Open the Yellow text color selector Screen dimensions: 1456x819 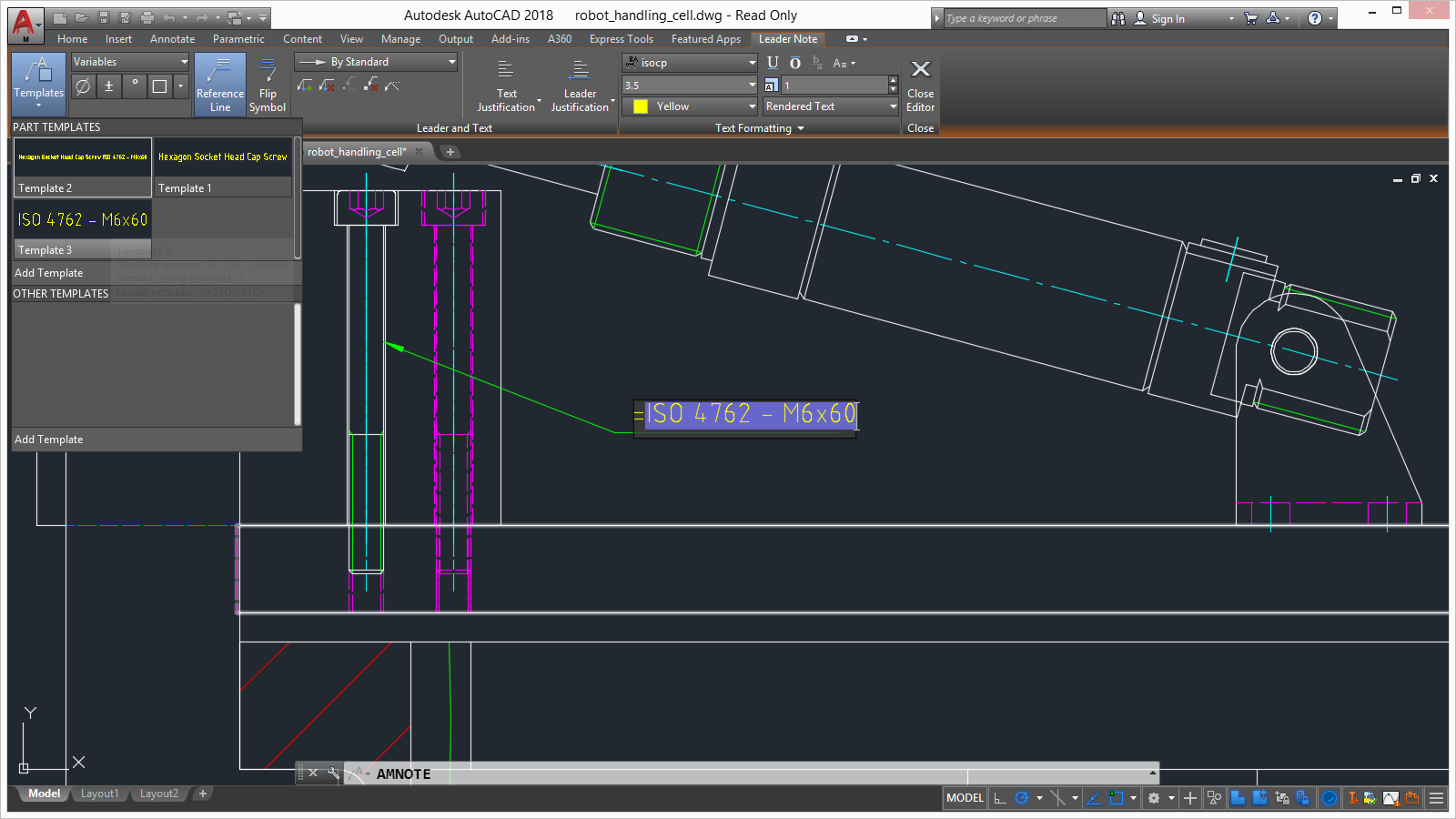[x=690, y=106]
